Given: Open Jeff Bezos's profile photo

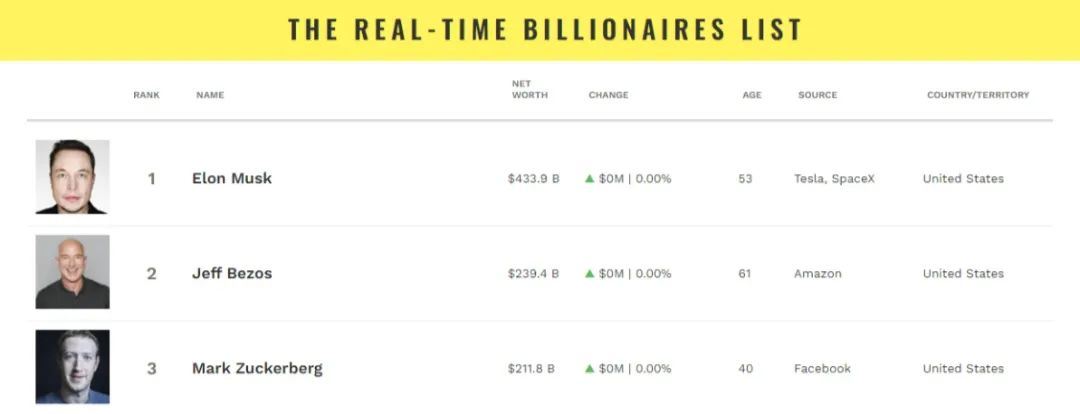Looking at the screenshot, I should click(x=72, y=271).
